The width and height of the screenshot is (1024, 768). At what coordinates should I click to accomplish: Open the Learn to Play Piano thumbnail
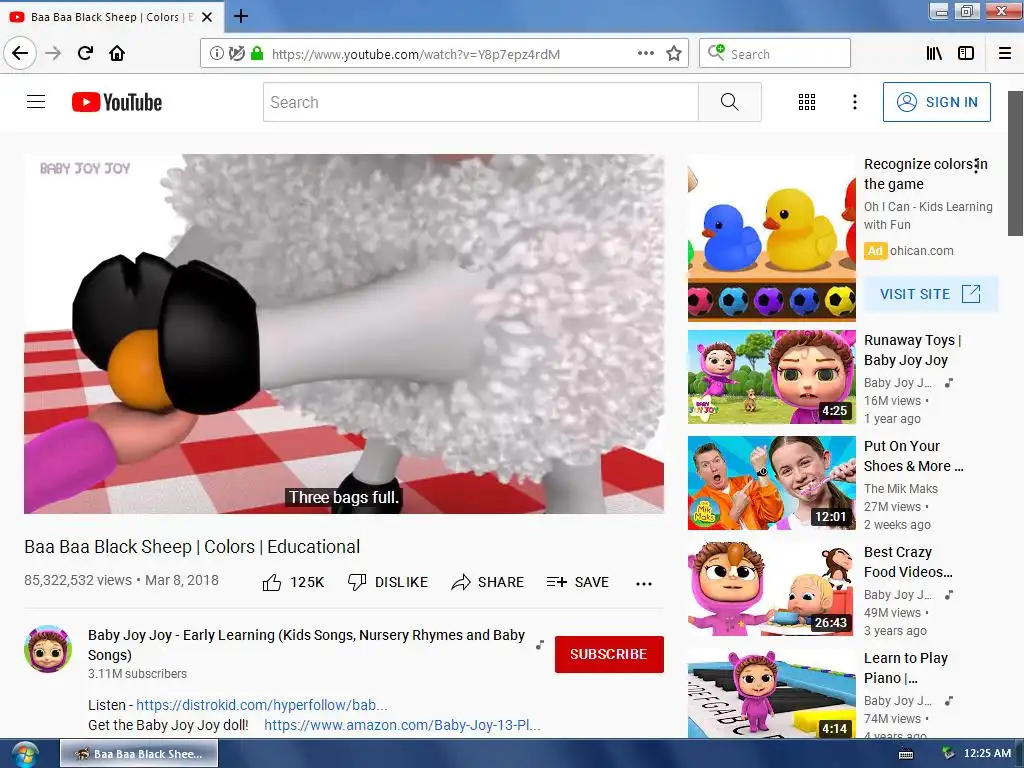coord(771,694)
